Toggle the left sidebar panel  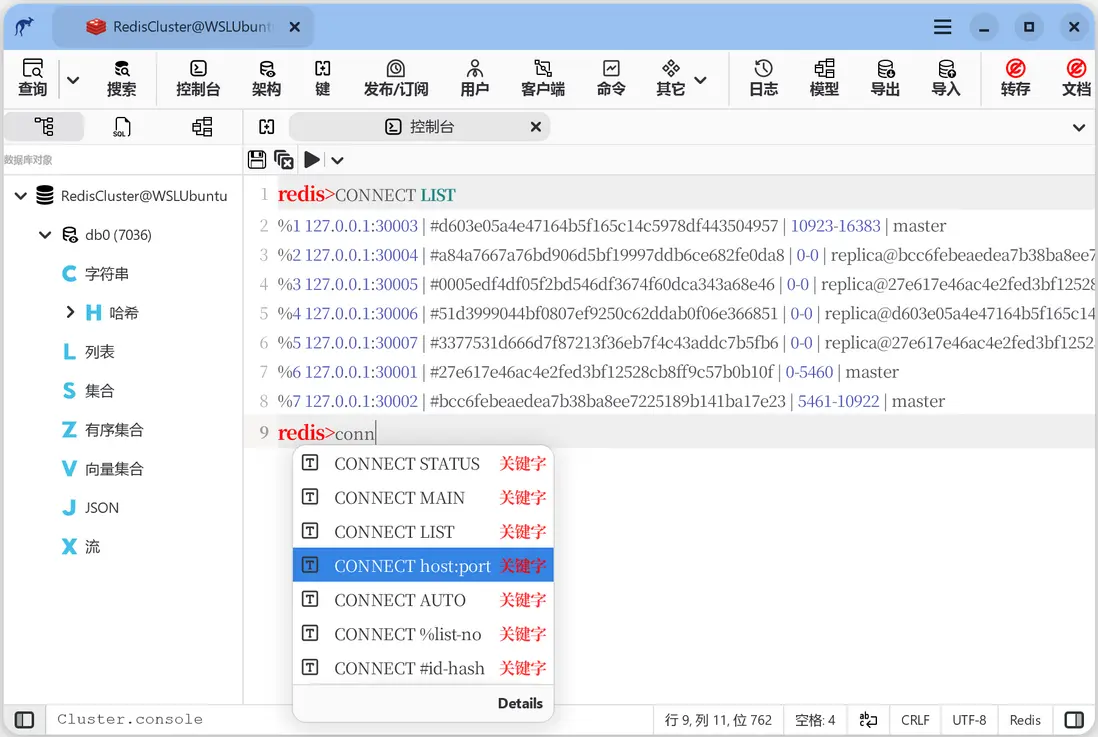click(x=25, y=720)
